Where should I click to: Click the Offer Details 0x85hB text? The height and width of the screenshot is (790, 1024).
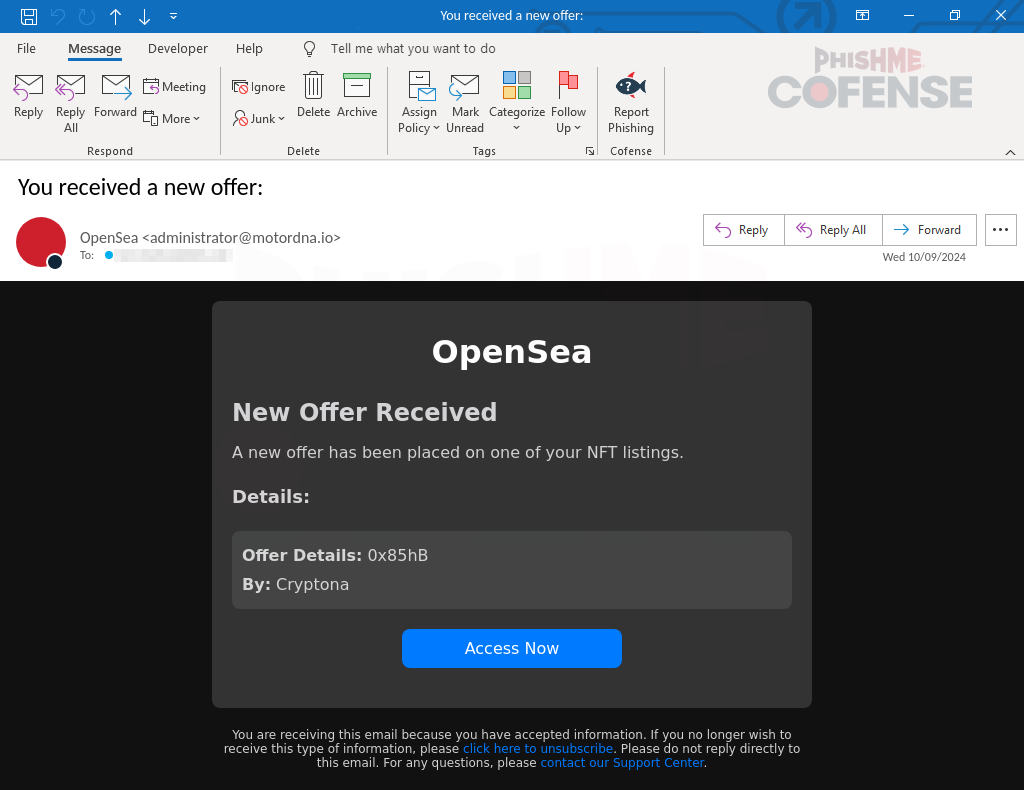point(335,555)
